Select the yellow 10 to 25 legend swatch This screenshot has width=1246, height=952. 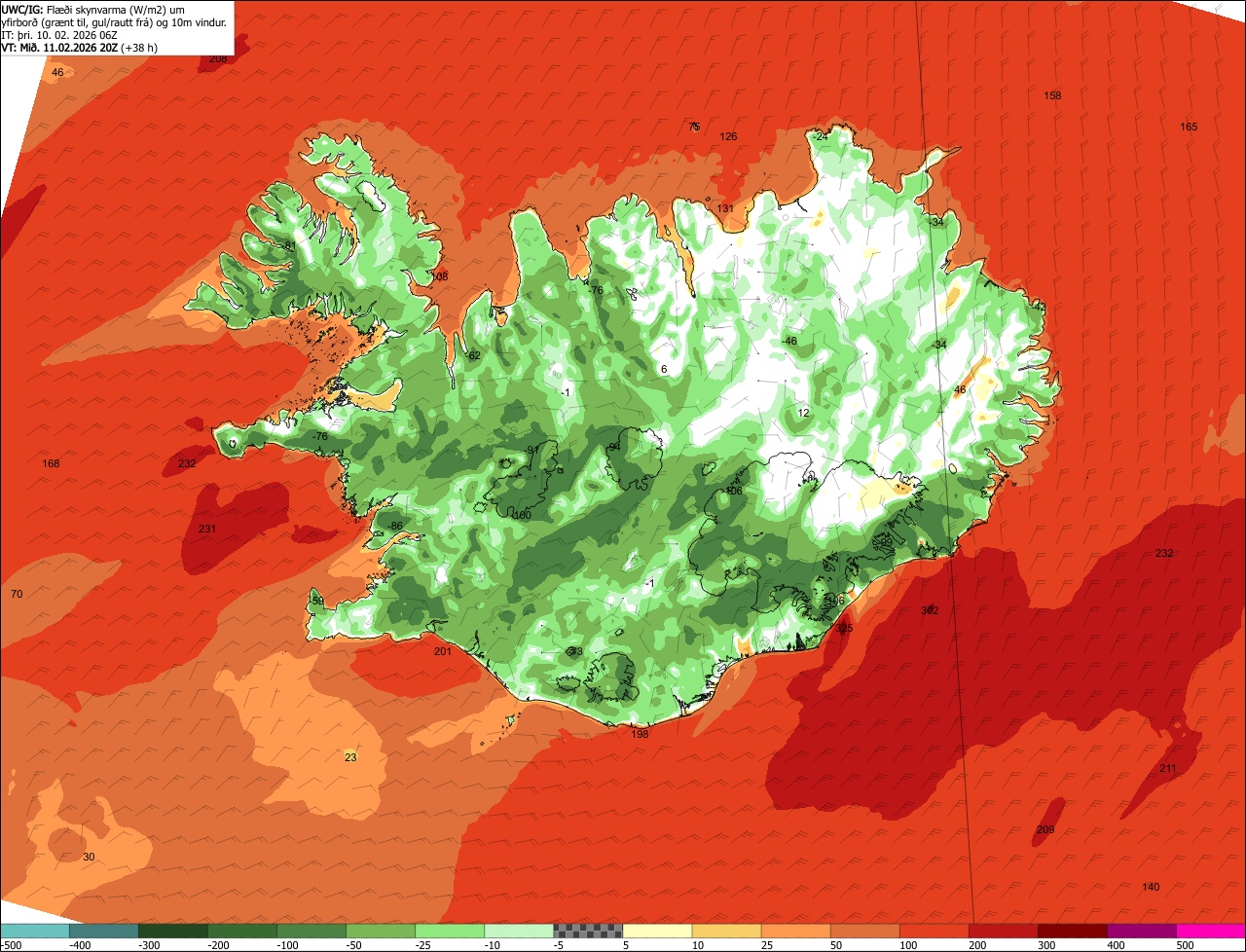(726, 931)
